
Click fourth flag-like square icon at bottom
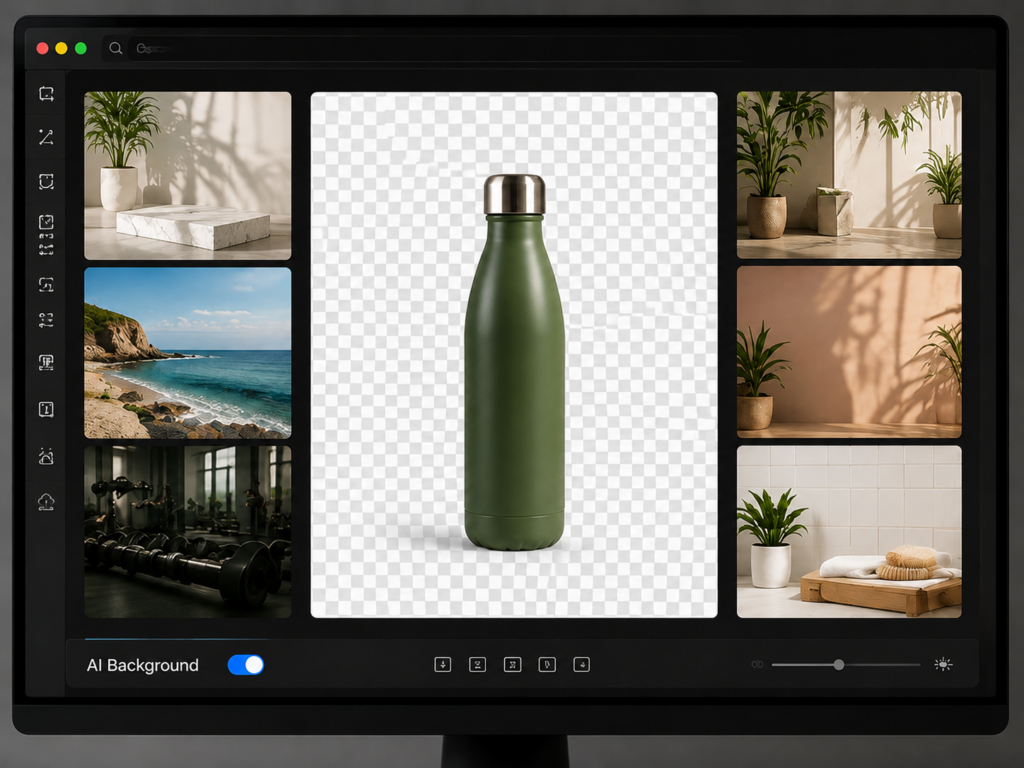coord(547,665)
